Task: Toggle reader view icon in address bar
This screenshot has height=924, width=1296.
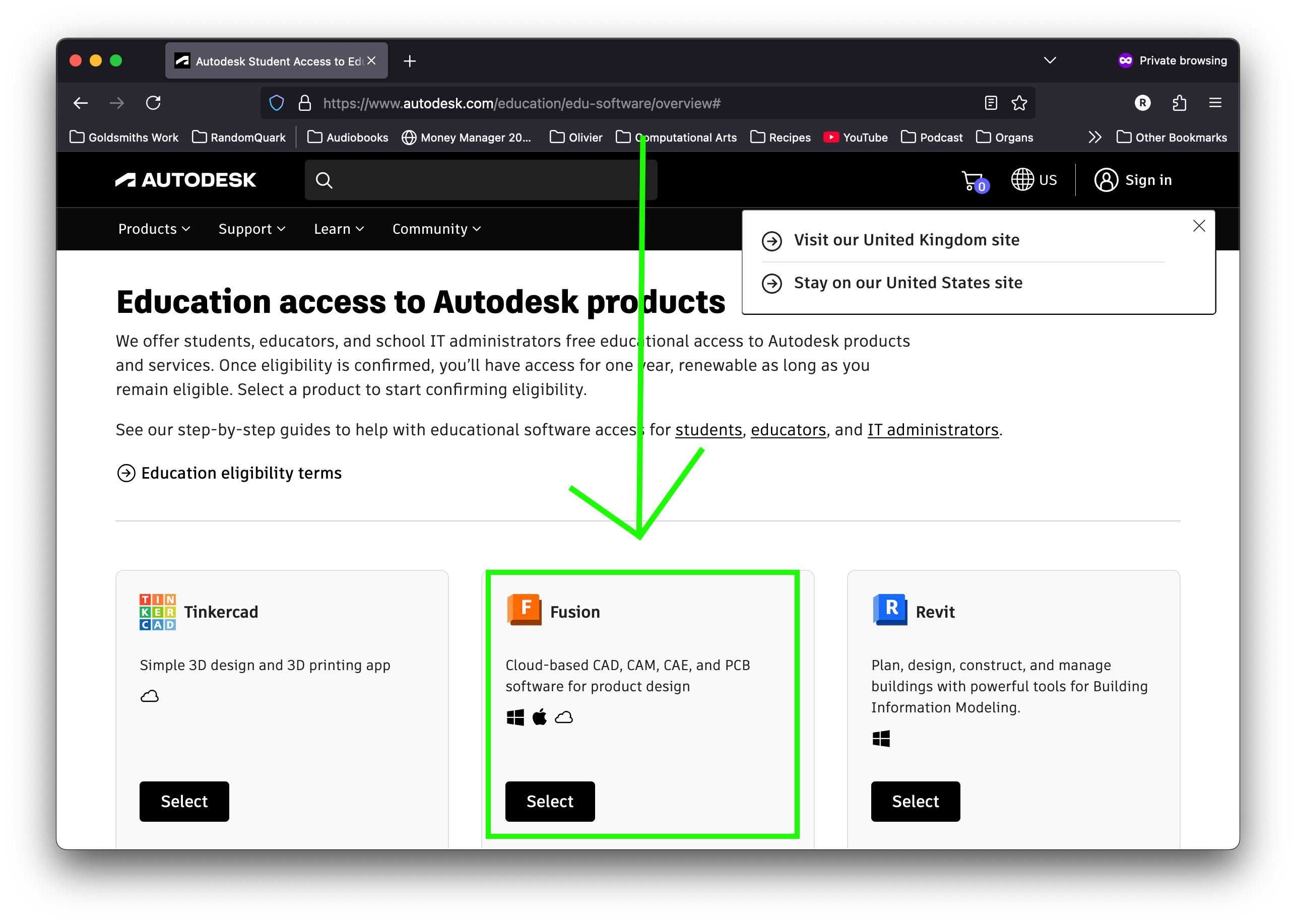Action: (991, 103)
